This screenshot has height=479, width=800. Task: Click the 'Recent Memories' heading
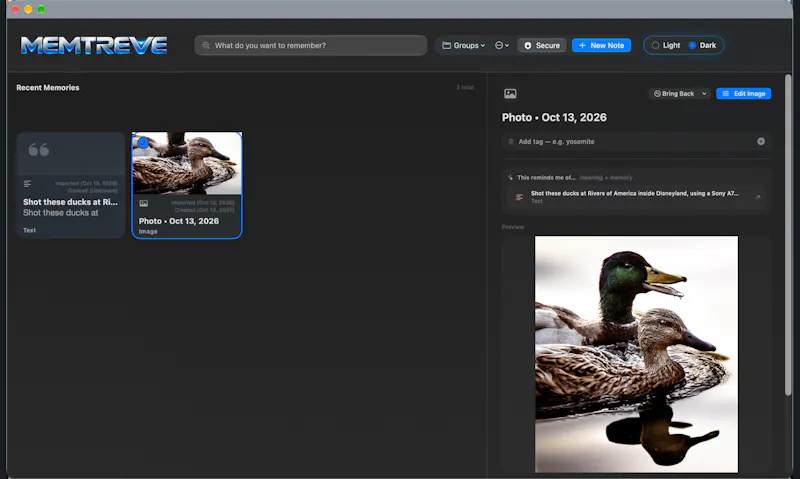click(x=48, y=88)
